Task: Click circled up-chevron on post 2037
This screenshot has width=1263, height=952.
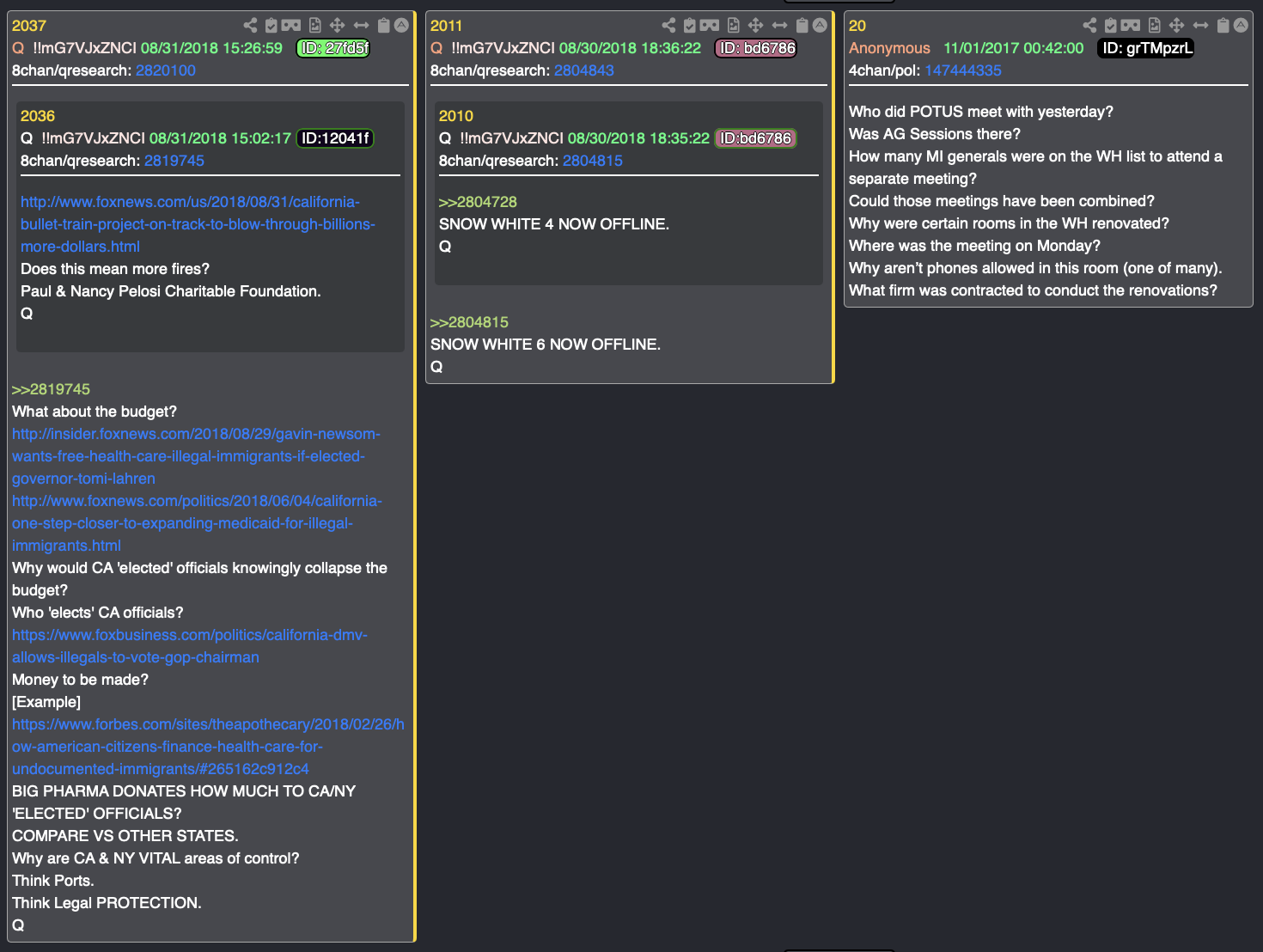Action: click(401, 25)
